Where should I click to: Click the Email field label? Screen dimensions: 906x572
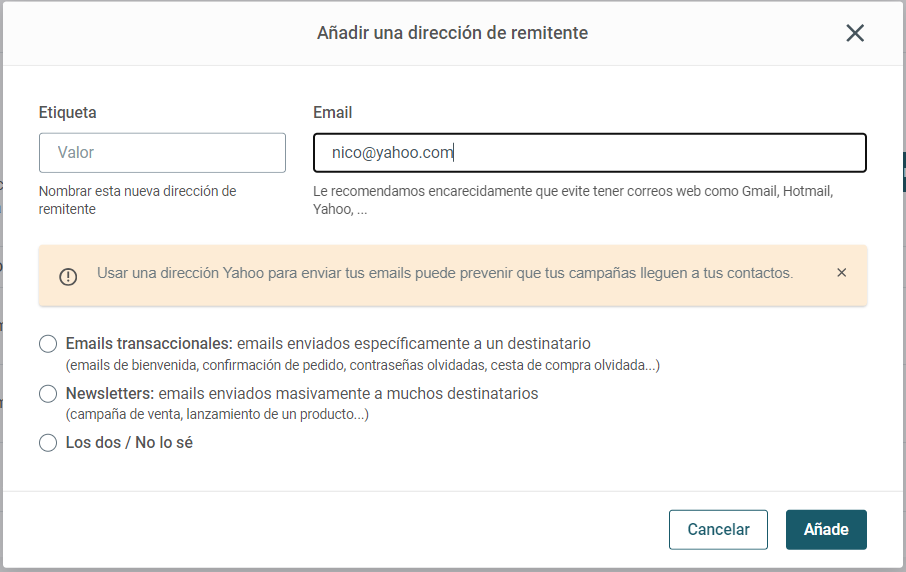tap(332, 112)
